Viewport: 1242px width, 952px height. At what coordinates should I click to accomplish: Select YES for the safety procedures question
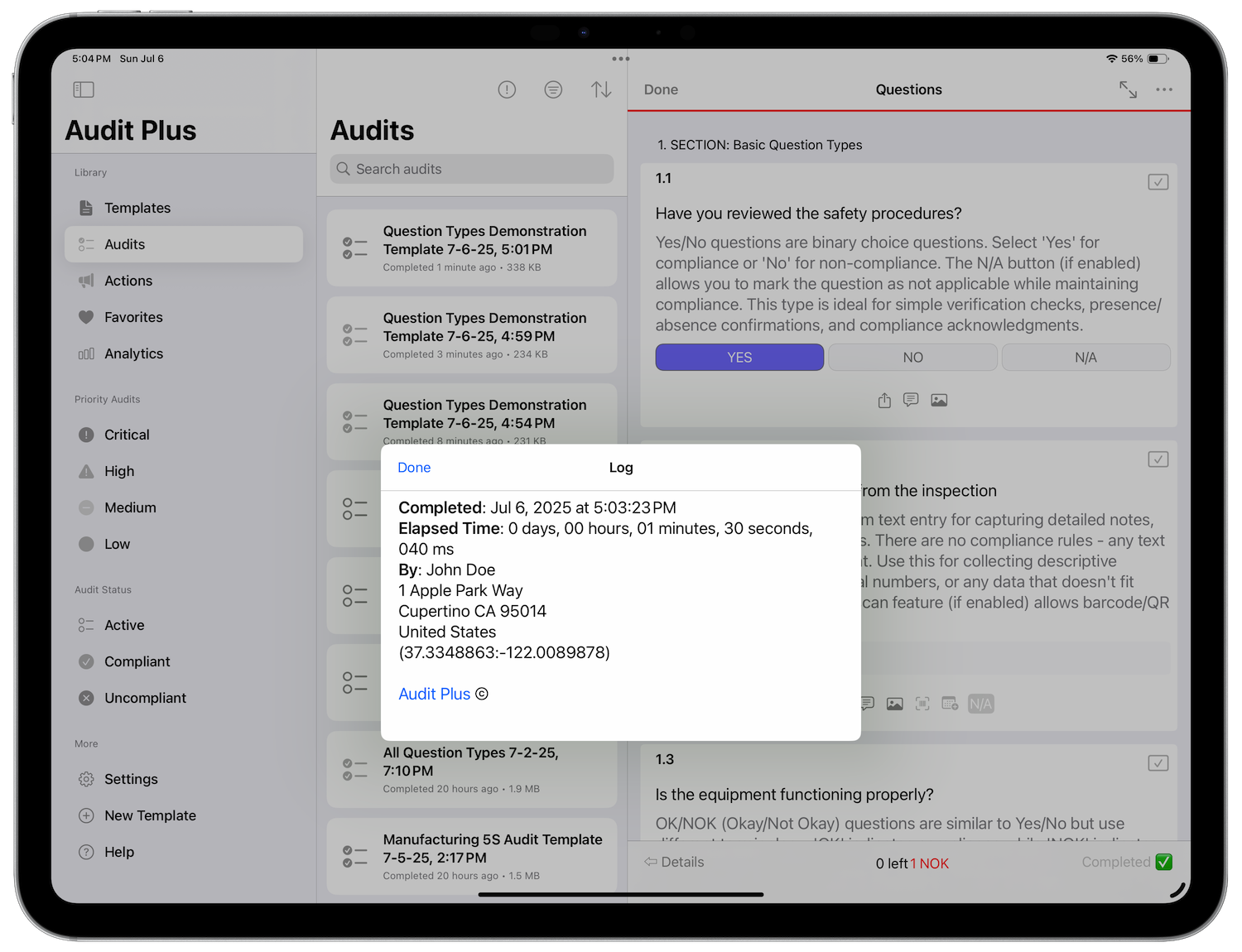739,358
